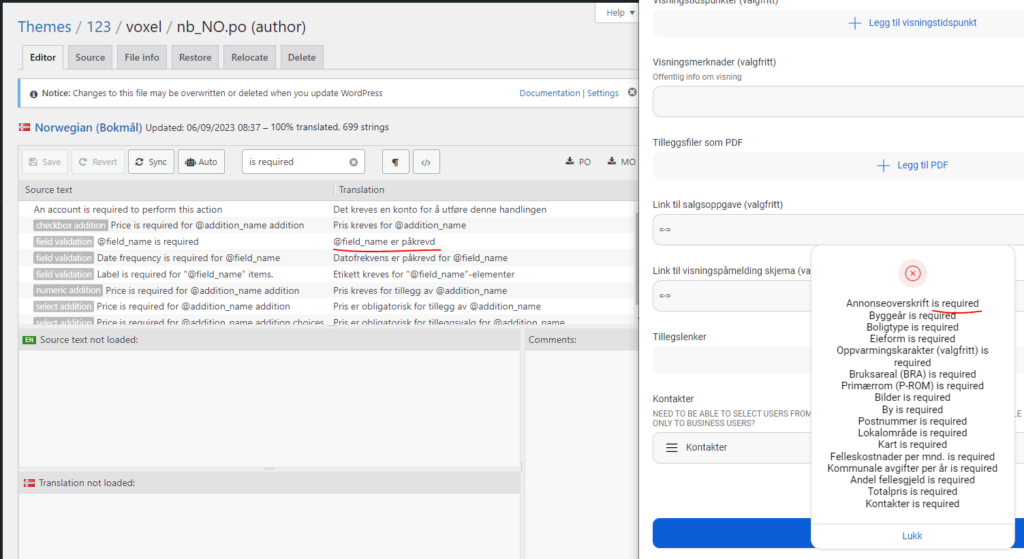Open the Kontakter dropdown field
This screenshot has height=559, width=1024.
tap(732, 447)
